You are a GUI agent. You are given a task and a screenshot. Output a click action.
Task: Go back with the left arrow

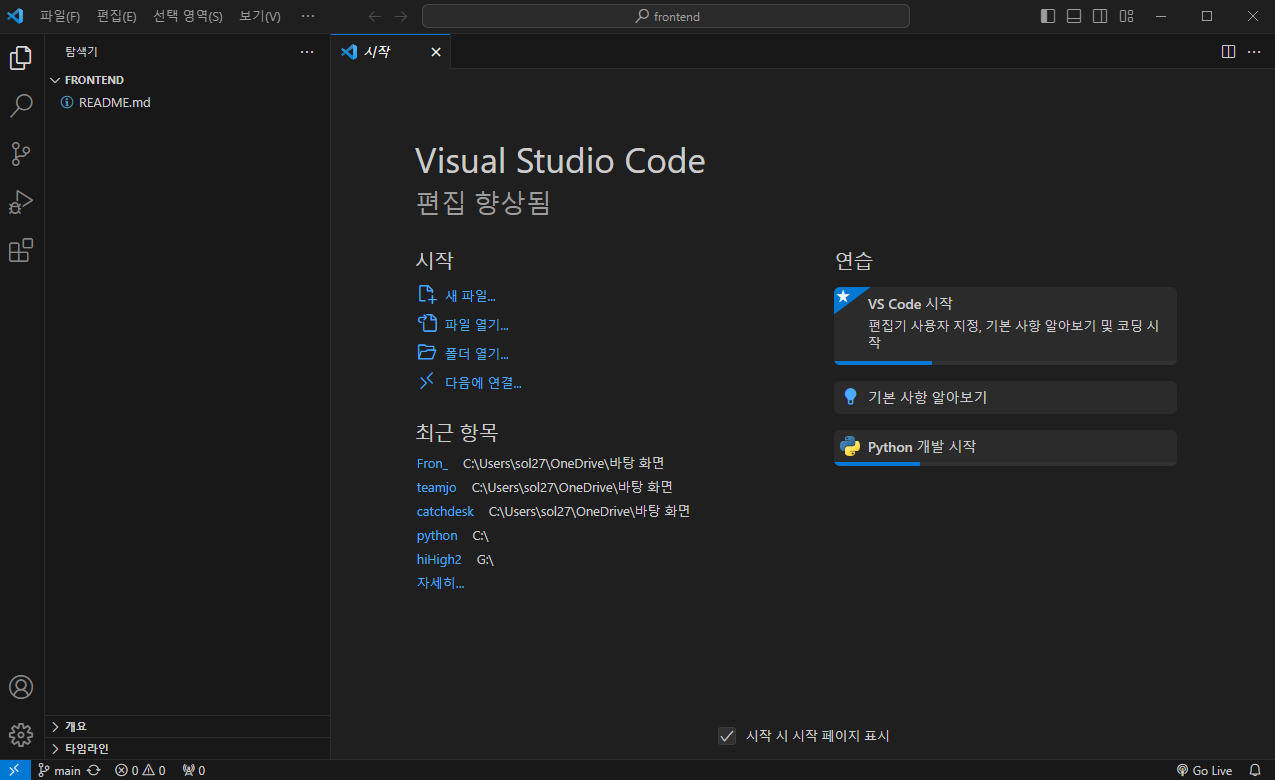click(x=375, y=16)
